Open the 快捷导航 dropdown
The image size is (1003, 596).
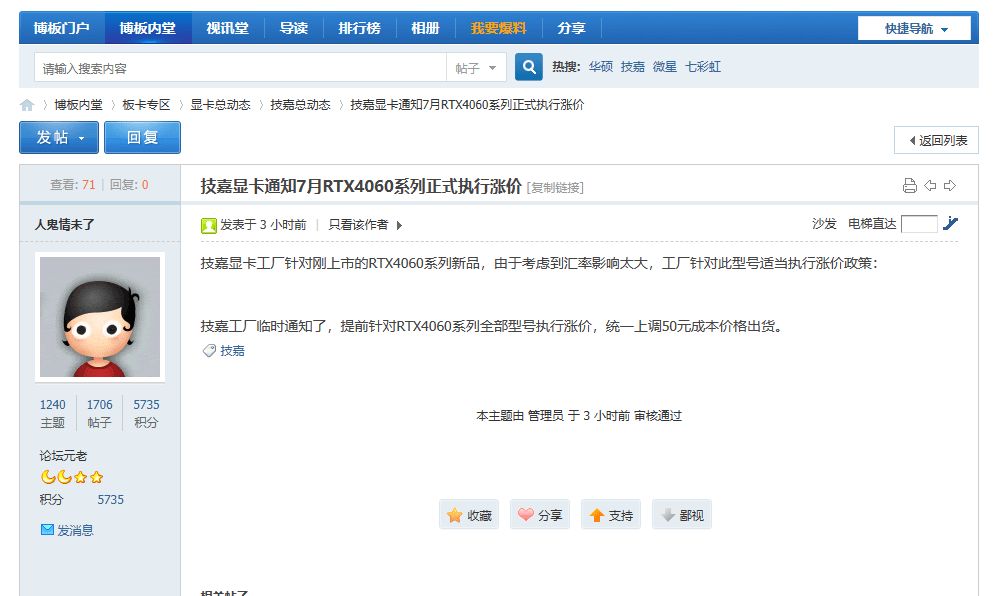pos(914,28)
